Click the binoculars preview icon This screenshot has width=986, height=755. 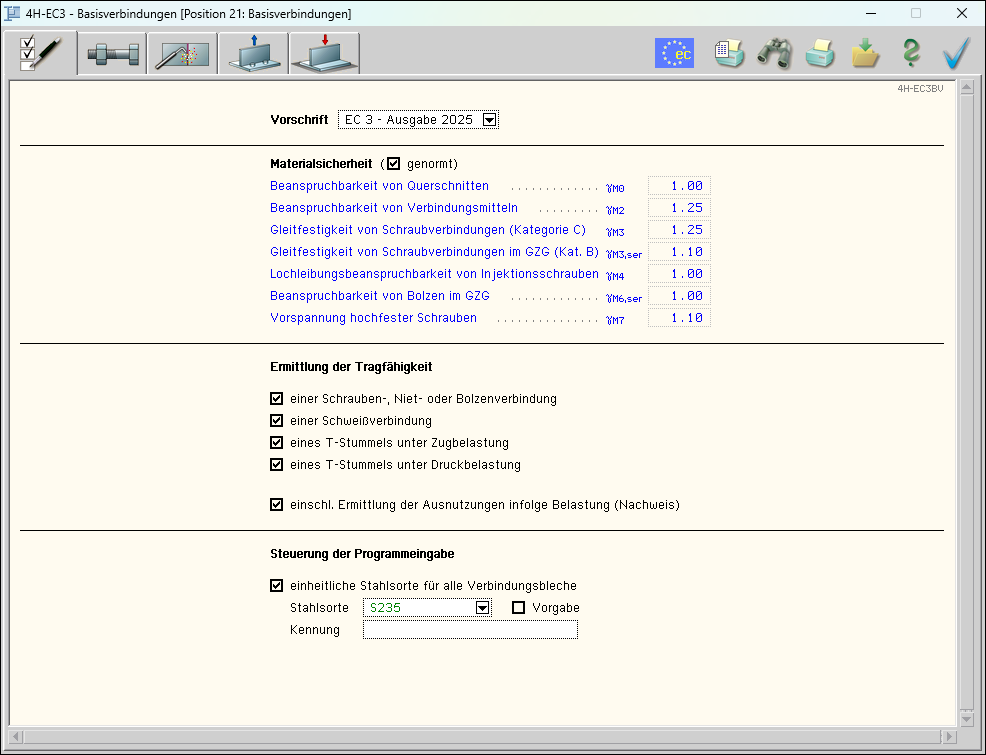click(x=775, y=53)
